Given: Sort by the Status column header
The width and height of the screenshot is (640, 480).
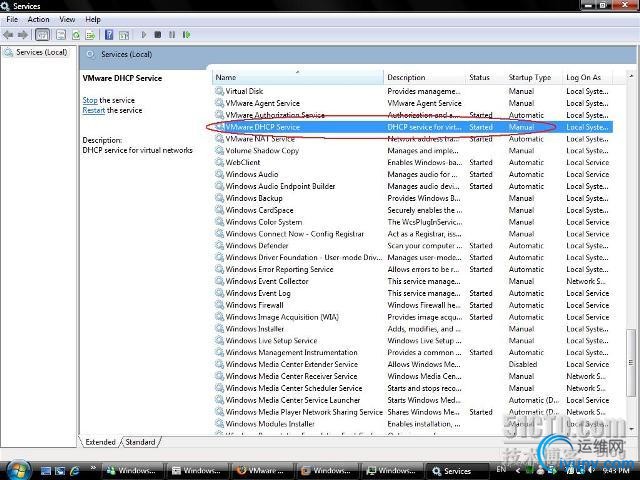Looking at the screenshot, I should pos(485,77).
